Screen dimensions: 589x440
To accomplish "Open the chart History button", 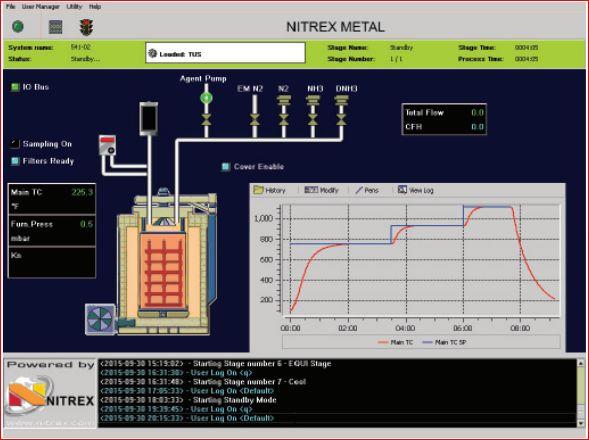I will [x=270, y=190].
